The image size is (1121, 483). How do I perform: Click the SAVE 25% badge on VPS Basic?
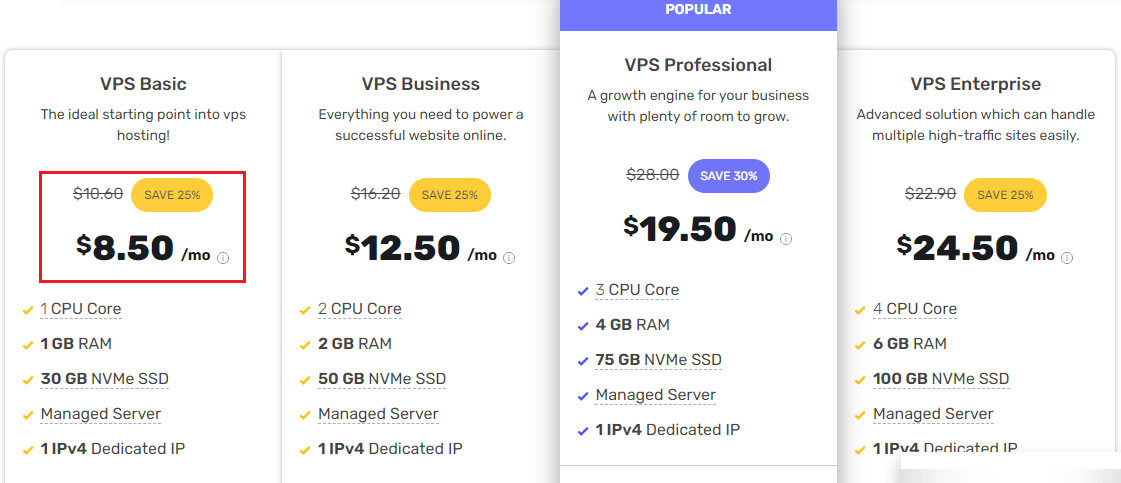click(x=172, y=194)
